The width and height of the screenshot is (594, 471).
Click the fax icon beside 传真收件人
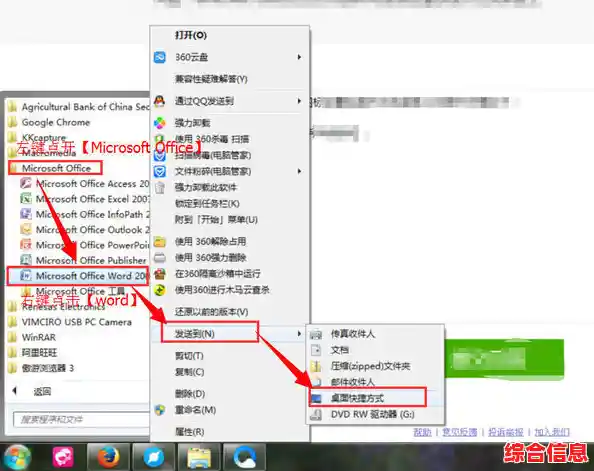pos(316,334)
